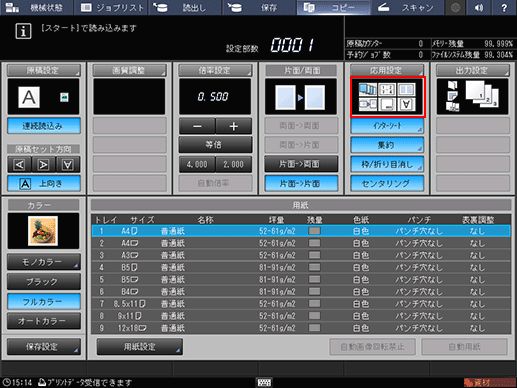Click the 0.500 magnification display
The image size is (517, 388).
pos(215,96)
